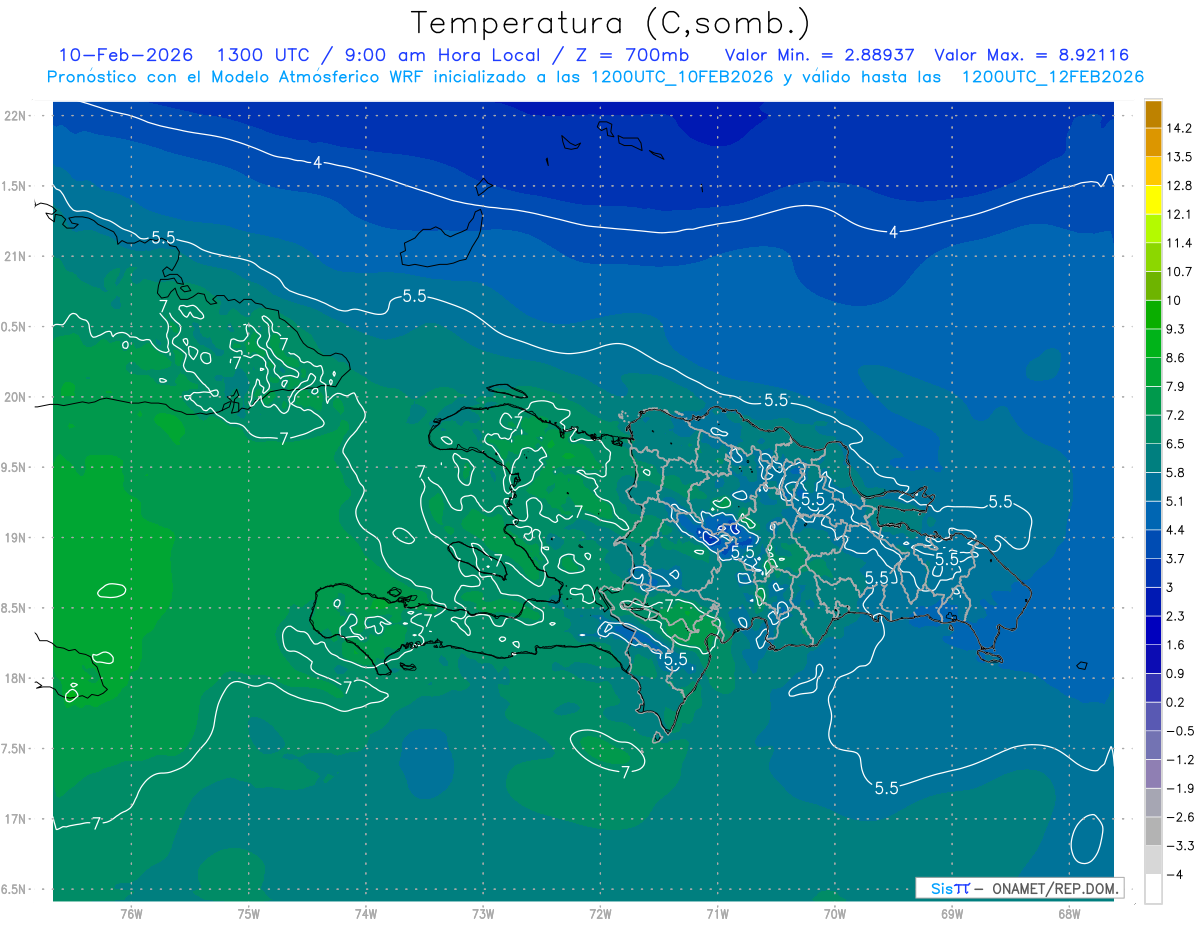Select the light green swatch between 10 and 10.7

(x=1153, y=286)
